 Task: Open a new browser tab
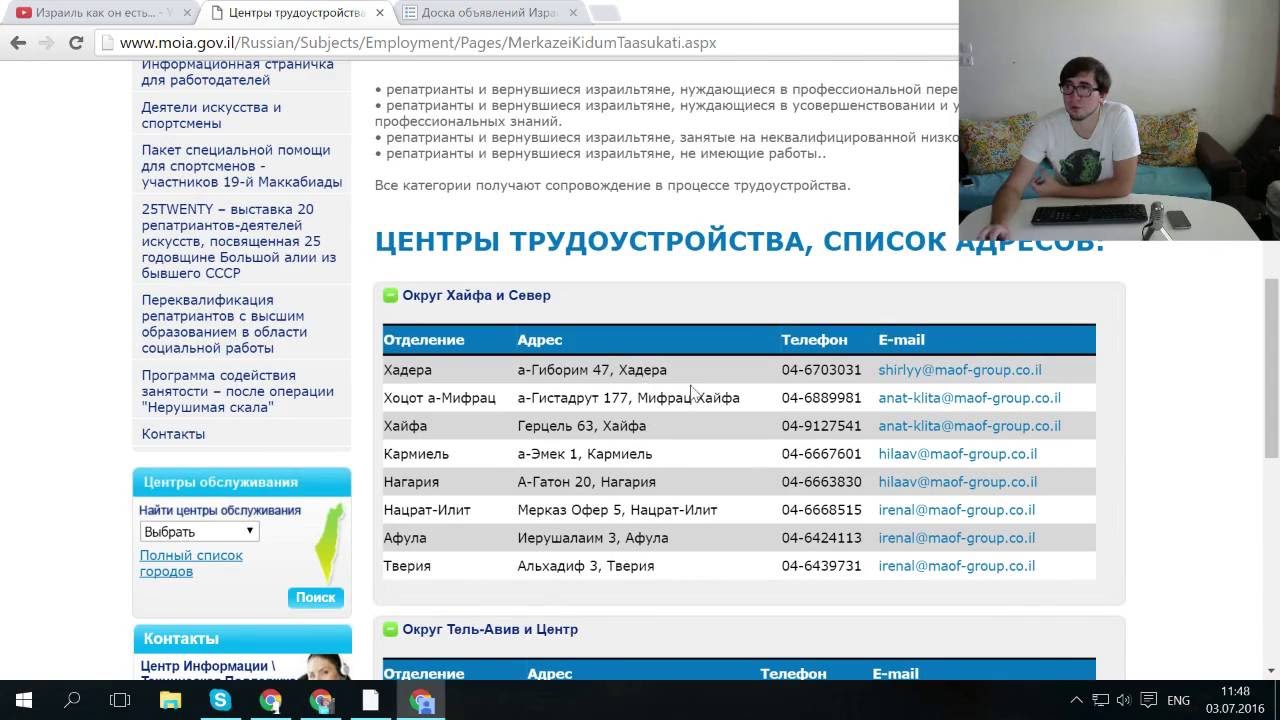point(604,13)
